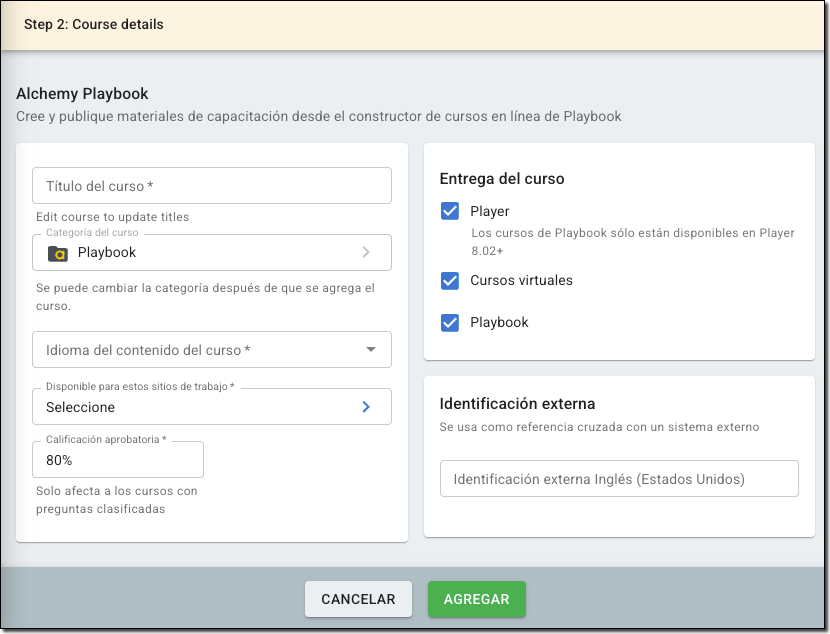The height and width of the screenshot is (634, 830).
Task: Open the Idioma del contenido del curso dropdown
Action: [x=200, y=350]
